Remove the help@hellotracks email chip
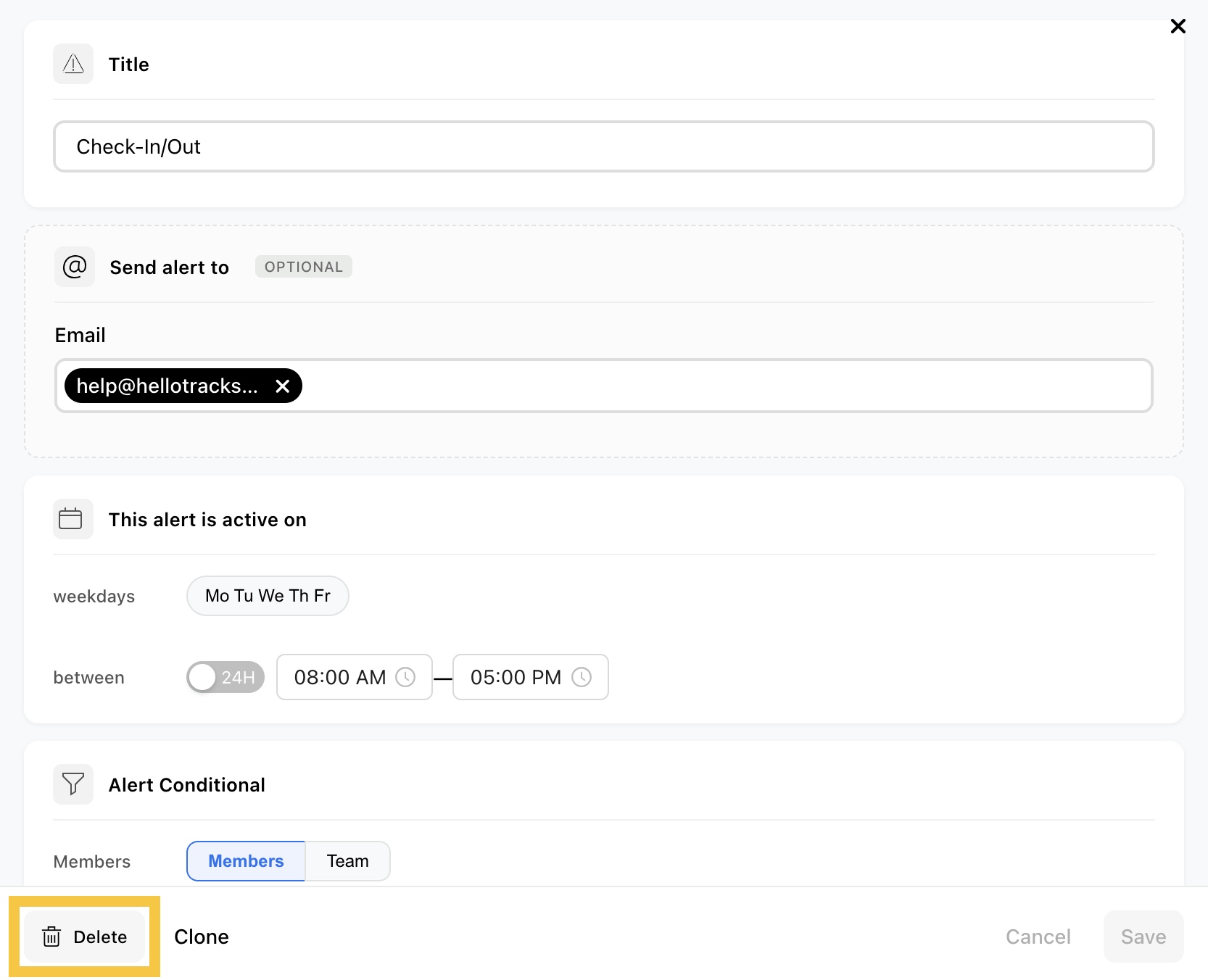 283,386
